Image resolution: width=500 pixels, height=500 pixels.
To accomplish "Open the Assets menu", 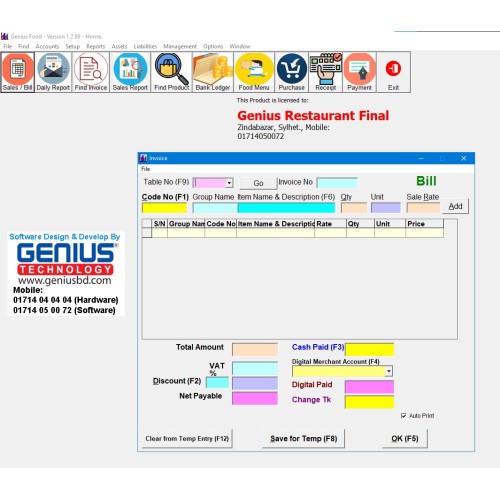I will (119, 46).
